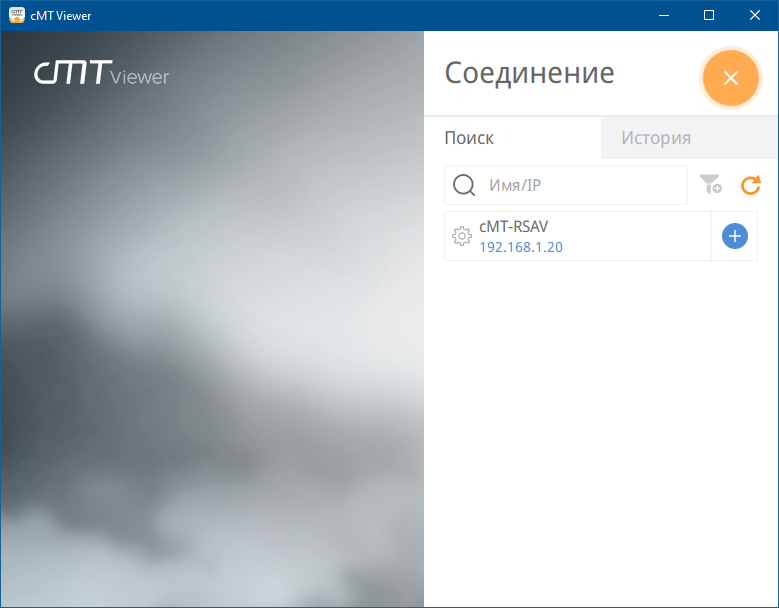Click the IP address 192.168.1.20

point(521,247)
